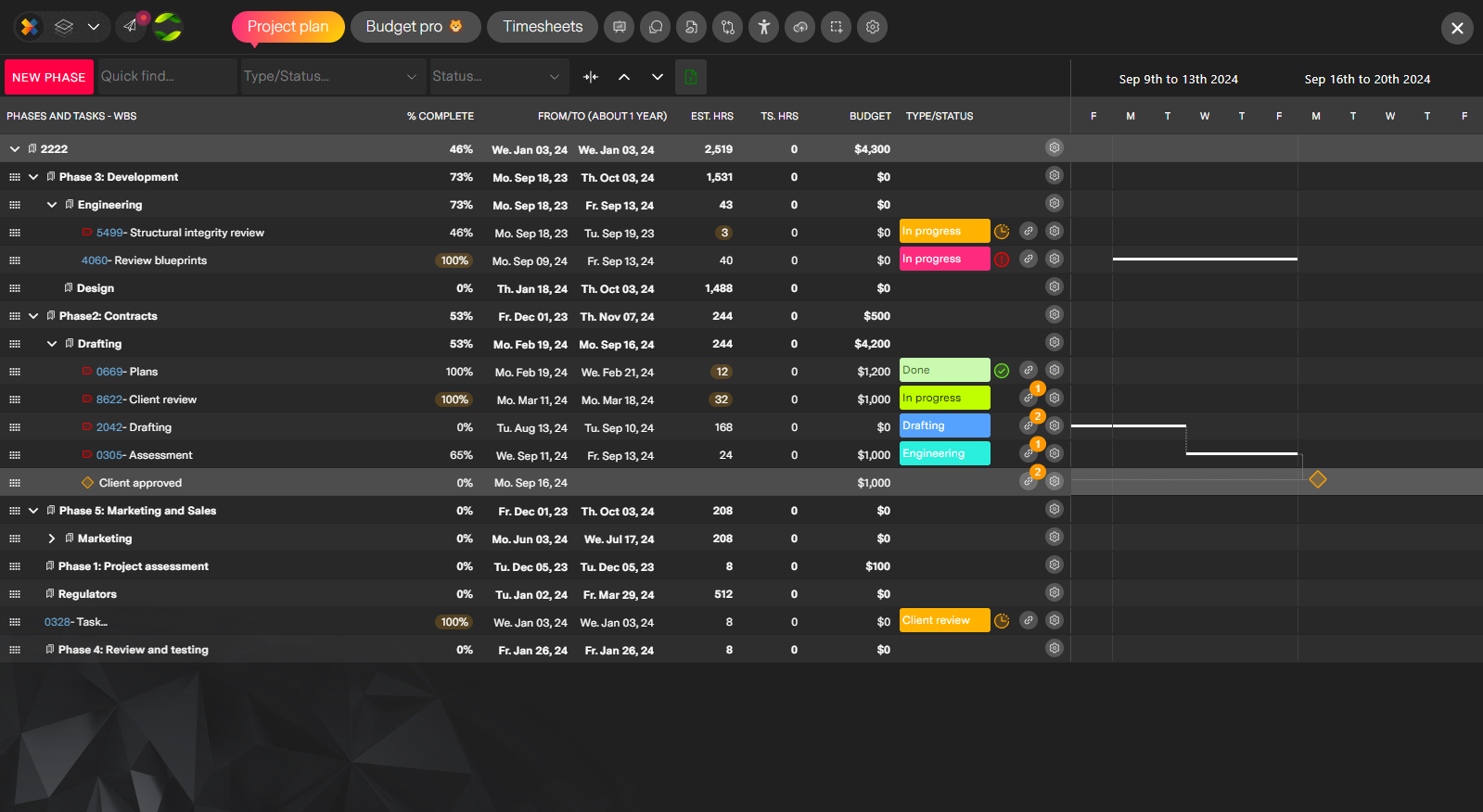The image size is (1483, 812).
Task: Collapse the Drafting subgroup
Action: tap(52, 344)
